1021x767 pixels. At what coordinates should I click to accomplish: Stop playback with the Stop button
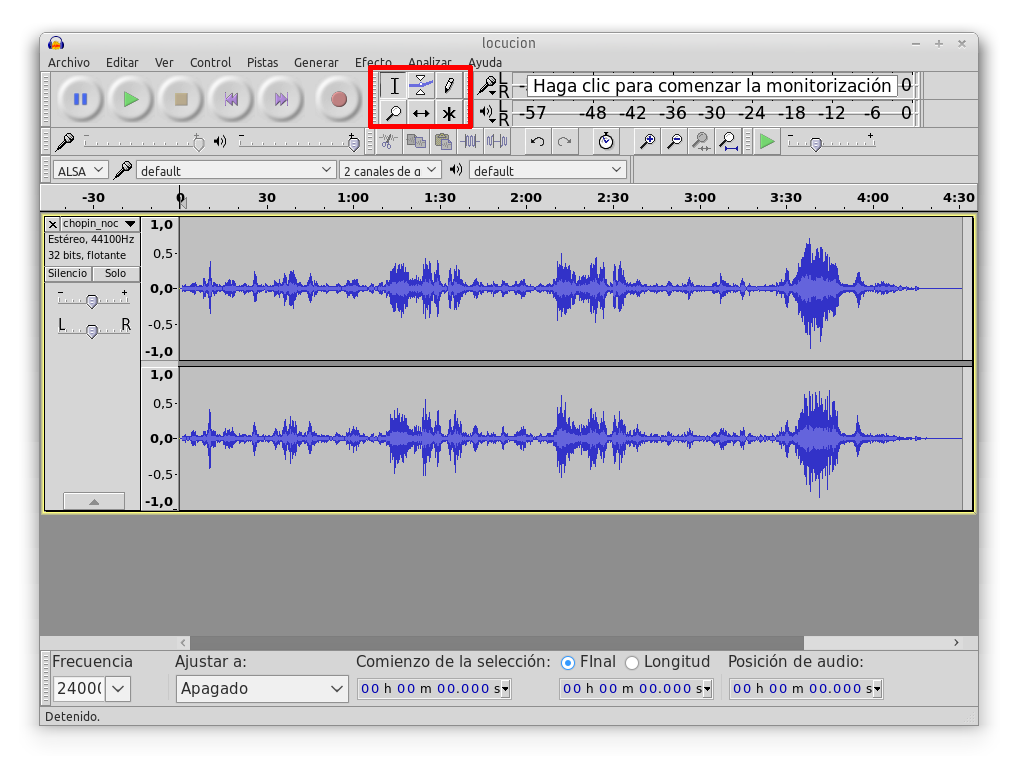(x=181, y=100)
